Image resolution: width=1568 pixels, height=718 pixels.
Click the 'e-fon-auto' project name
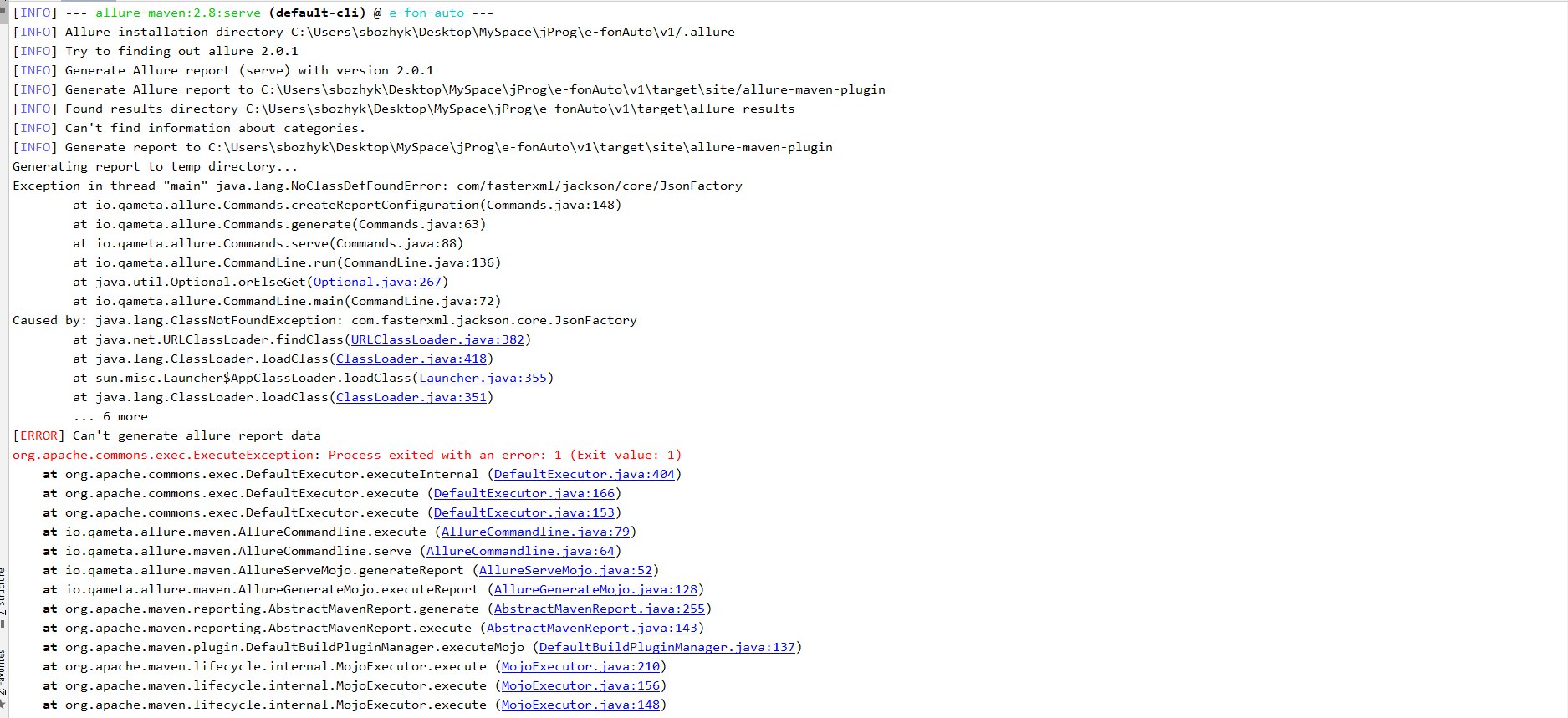tap(426, 13)
